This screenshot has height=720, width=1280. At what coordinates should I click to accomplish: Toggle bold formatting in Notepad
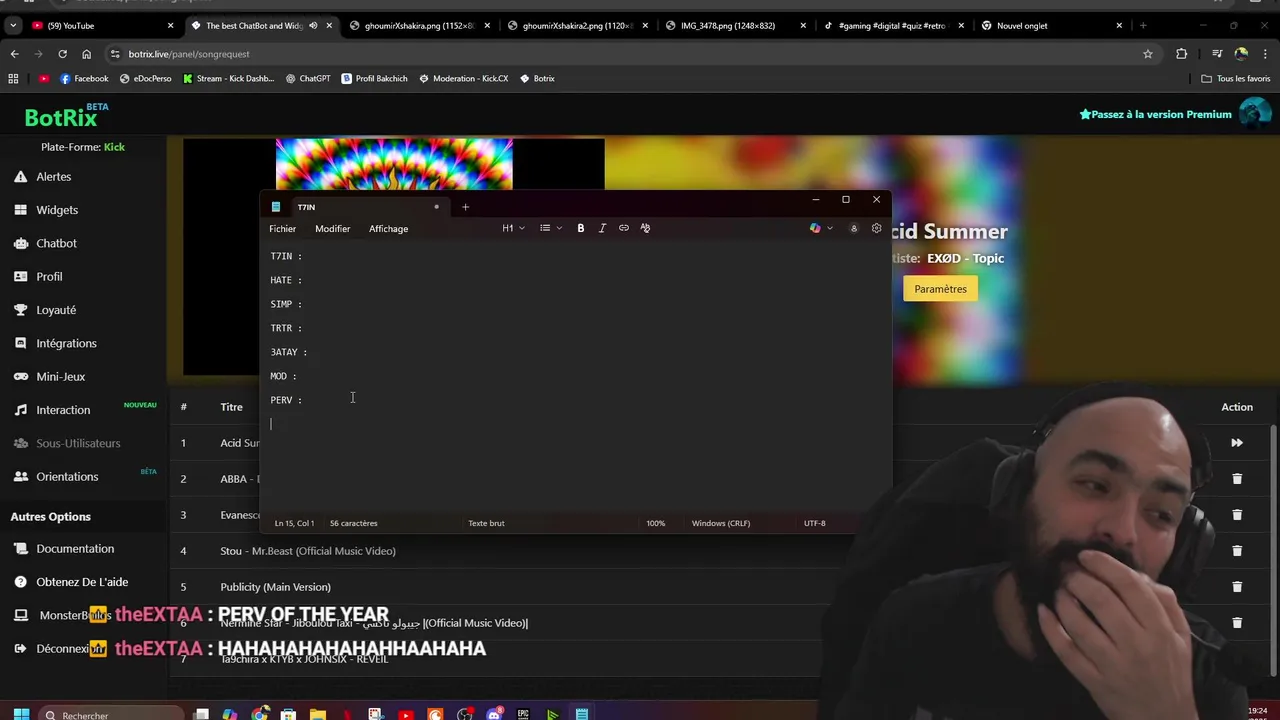(x=581, y=228)
